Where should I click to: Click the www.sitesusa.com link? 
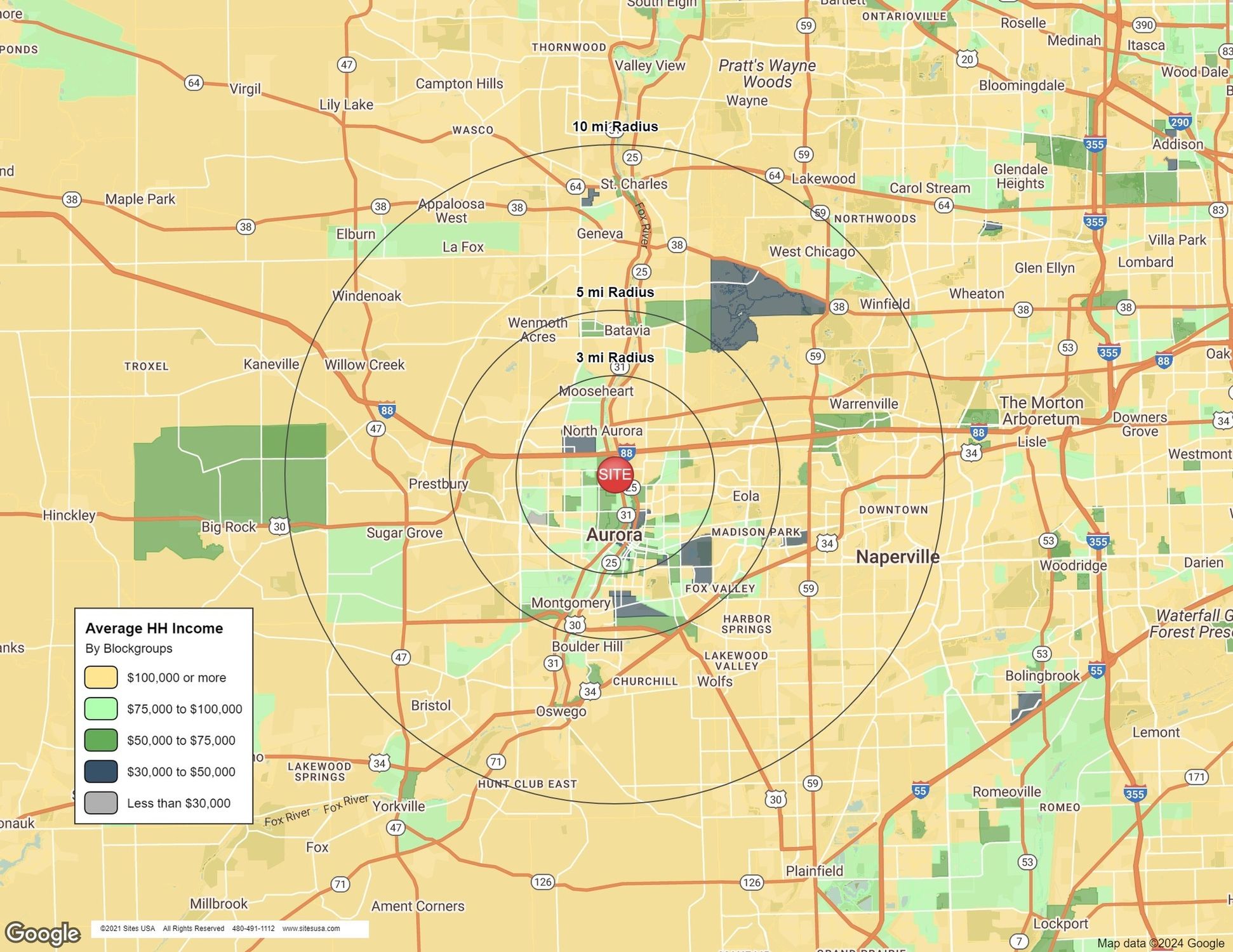coord(310,929)
